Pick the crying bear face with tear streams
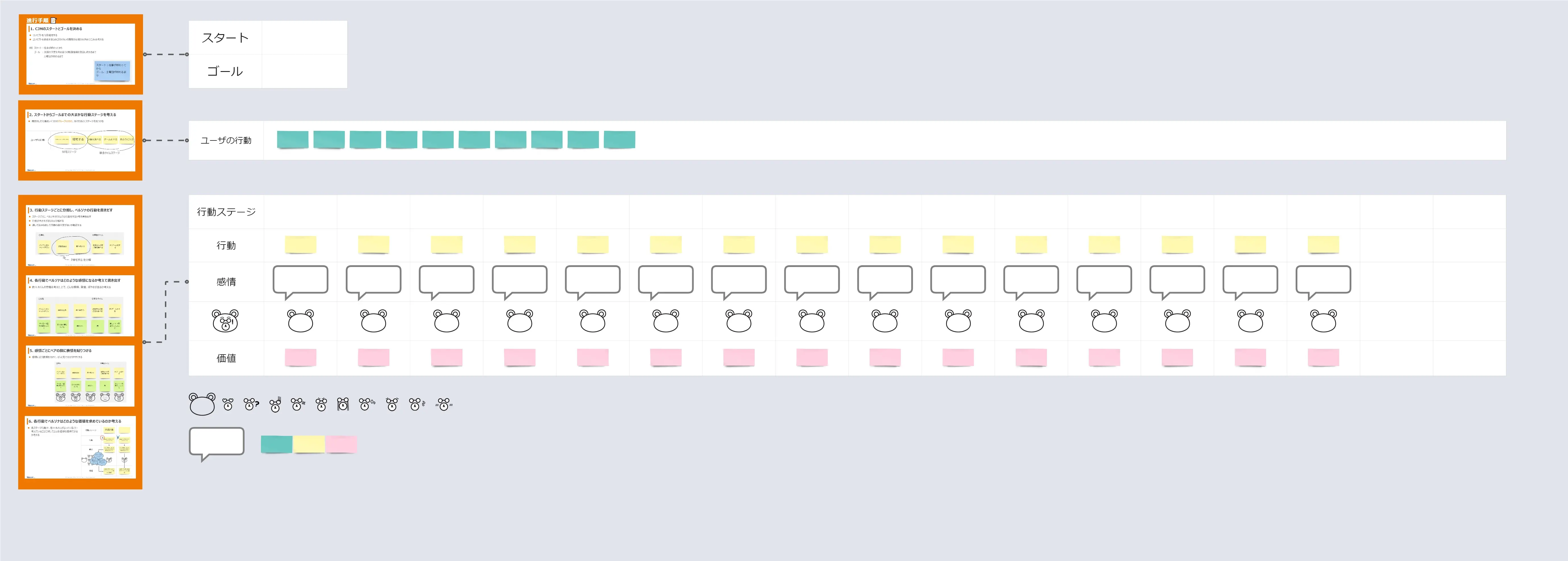Screen dimensions: 1568x561 pos(343,404)
